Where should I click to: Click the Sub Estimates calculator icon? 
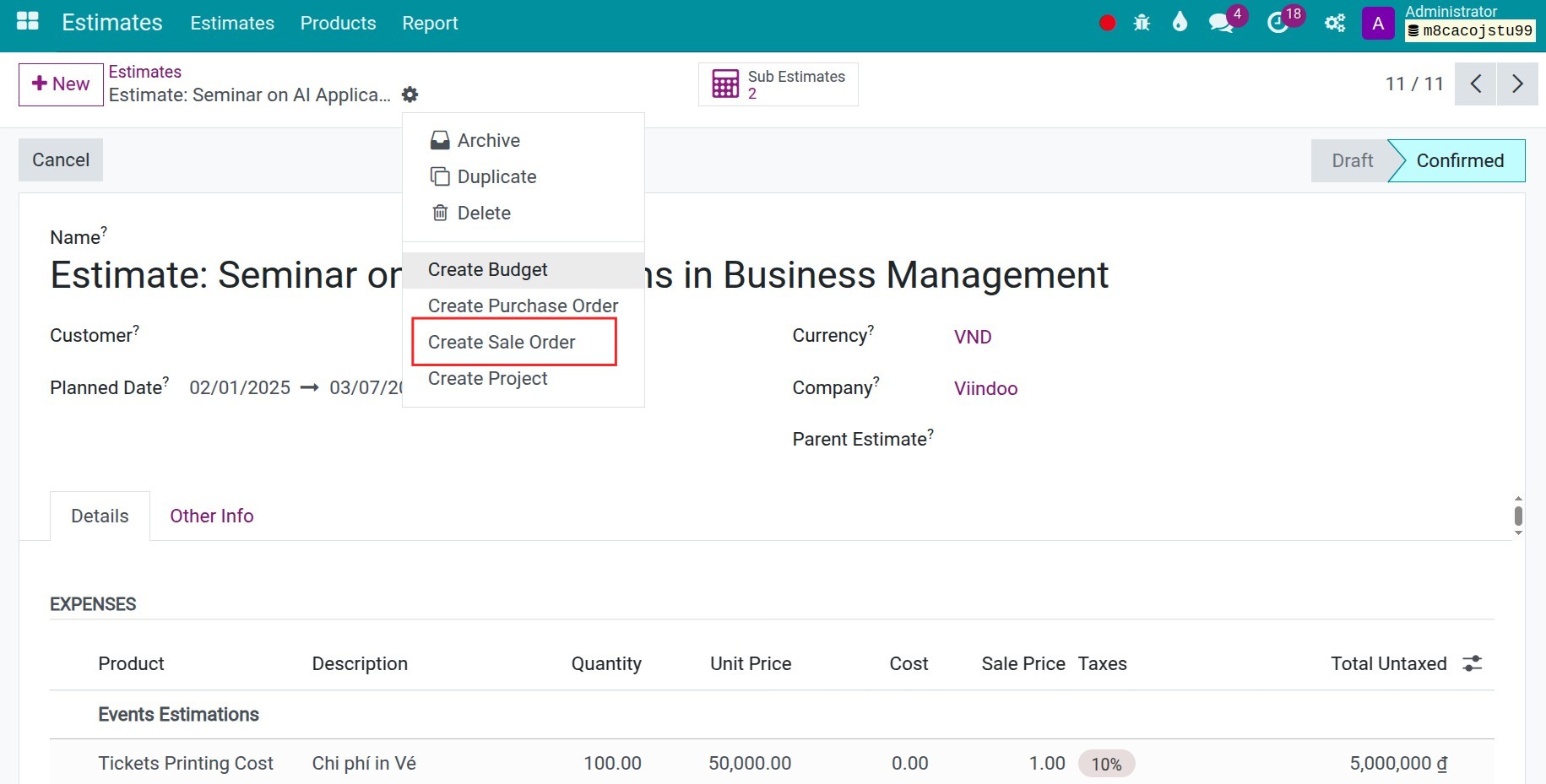click(725, 84)
